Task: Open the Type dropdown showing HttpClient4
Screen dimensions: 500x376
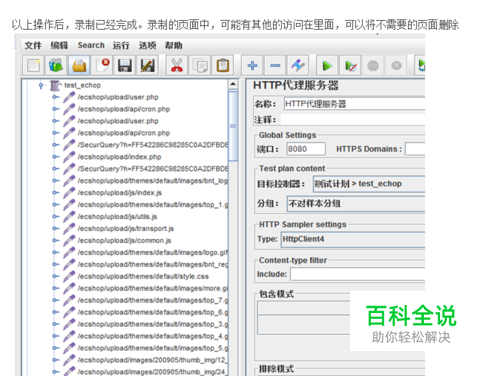Action: tap(353, 239)
